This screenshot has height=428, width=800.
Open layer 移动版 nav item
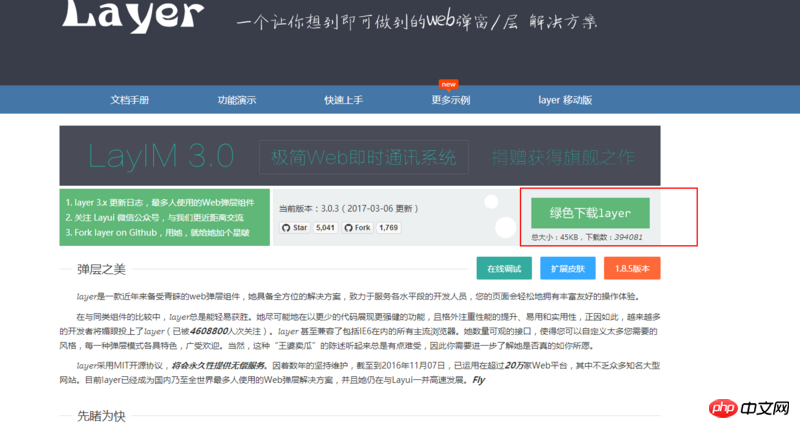tap(565, 100)
